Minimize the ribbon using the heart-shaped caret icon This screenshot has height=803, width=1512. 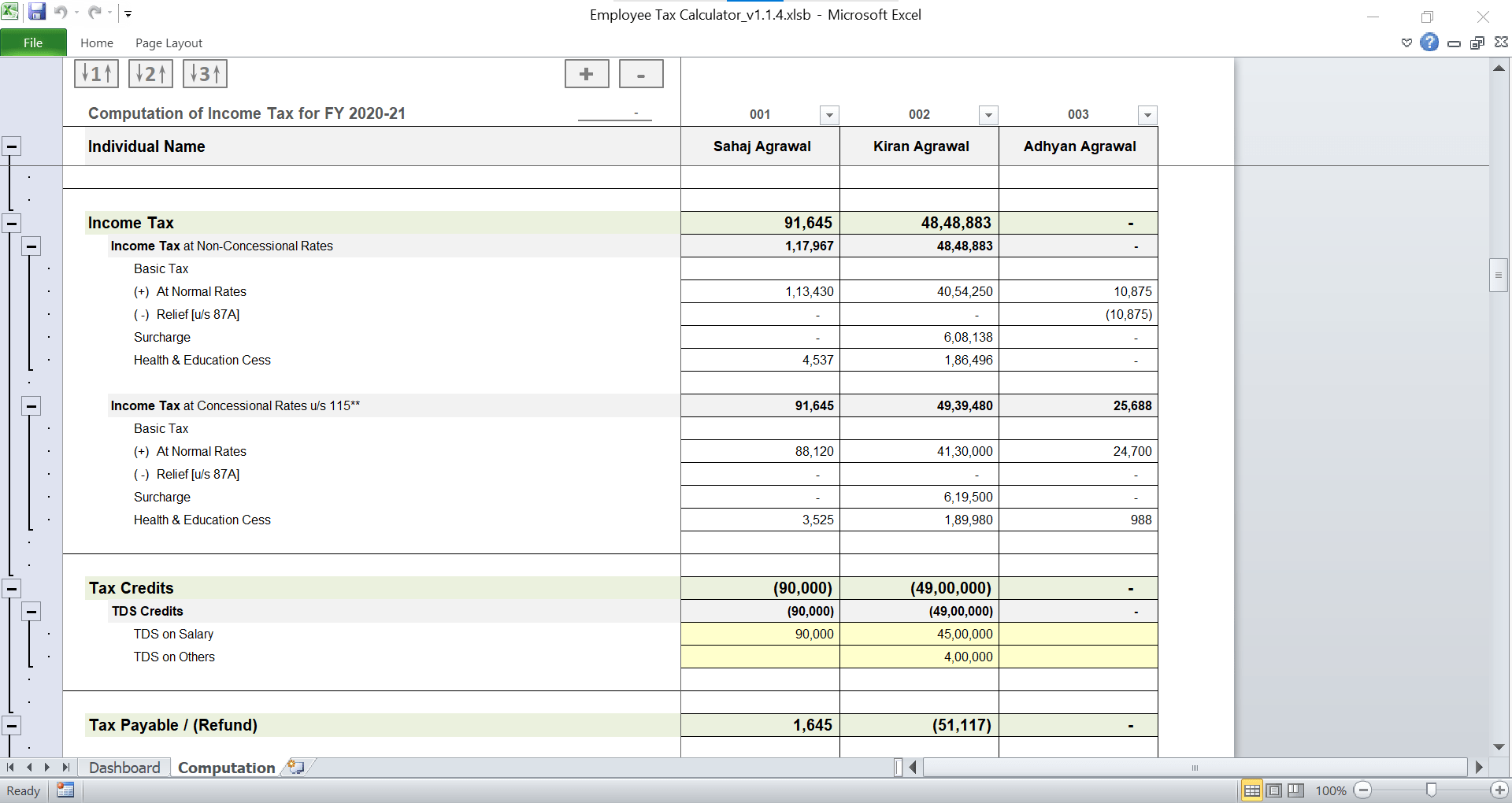point(1406,43)
